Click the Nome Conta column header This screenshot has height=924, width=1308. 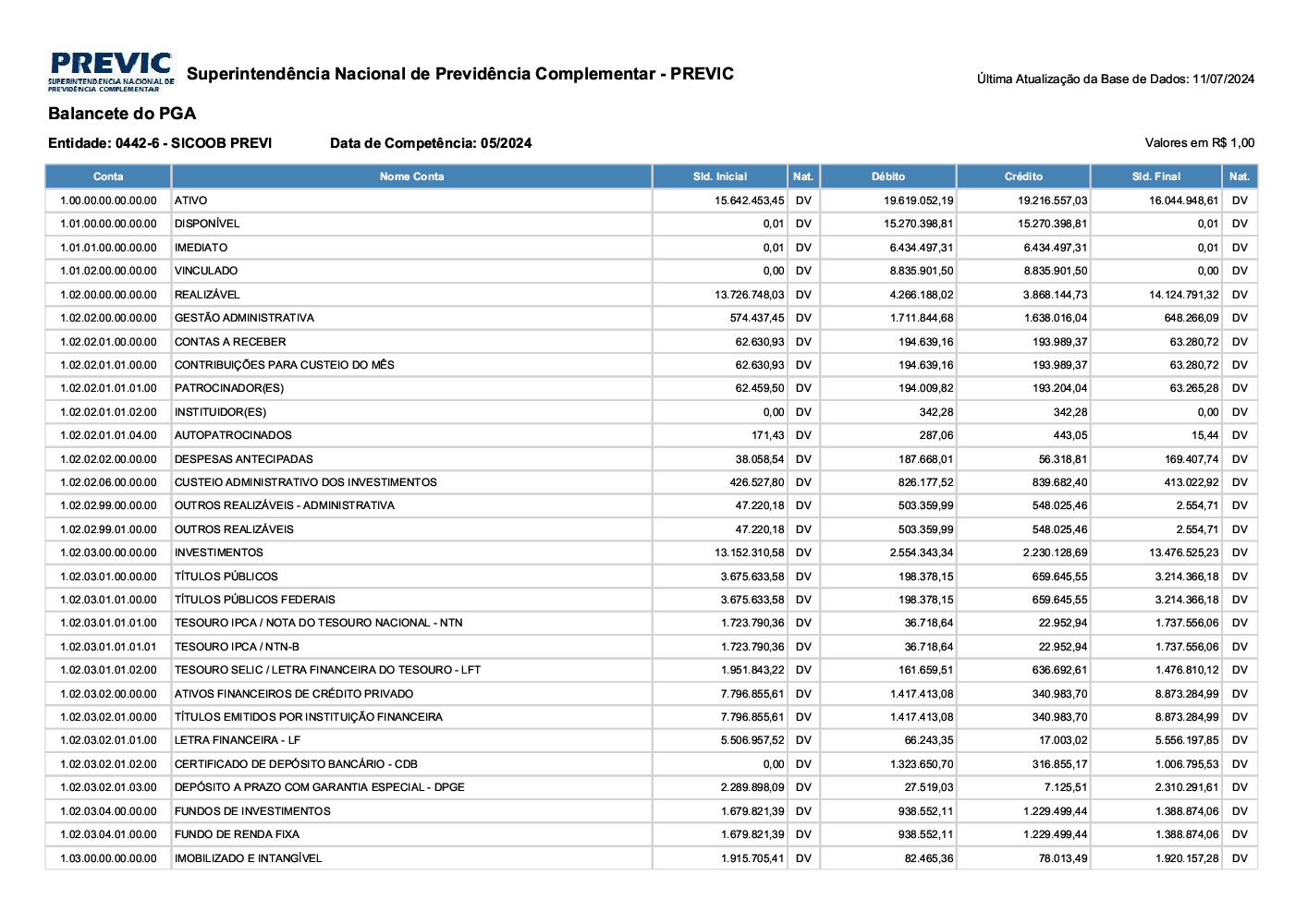[411, 176]
